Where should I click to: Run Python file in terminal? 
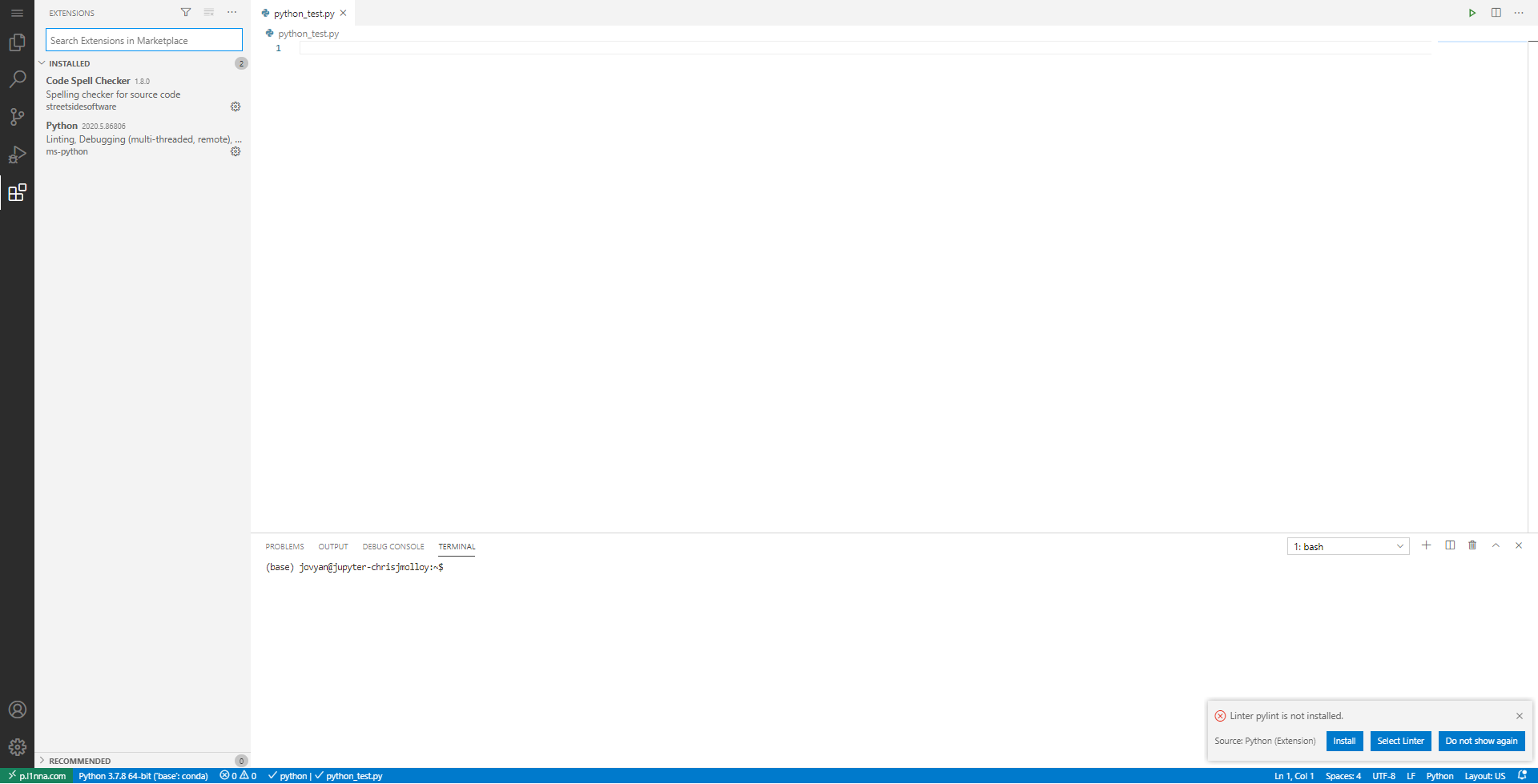click(x=1472, y=13)
